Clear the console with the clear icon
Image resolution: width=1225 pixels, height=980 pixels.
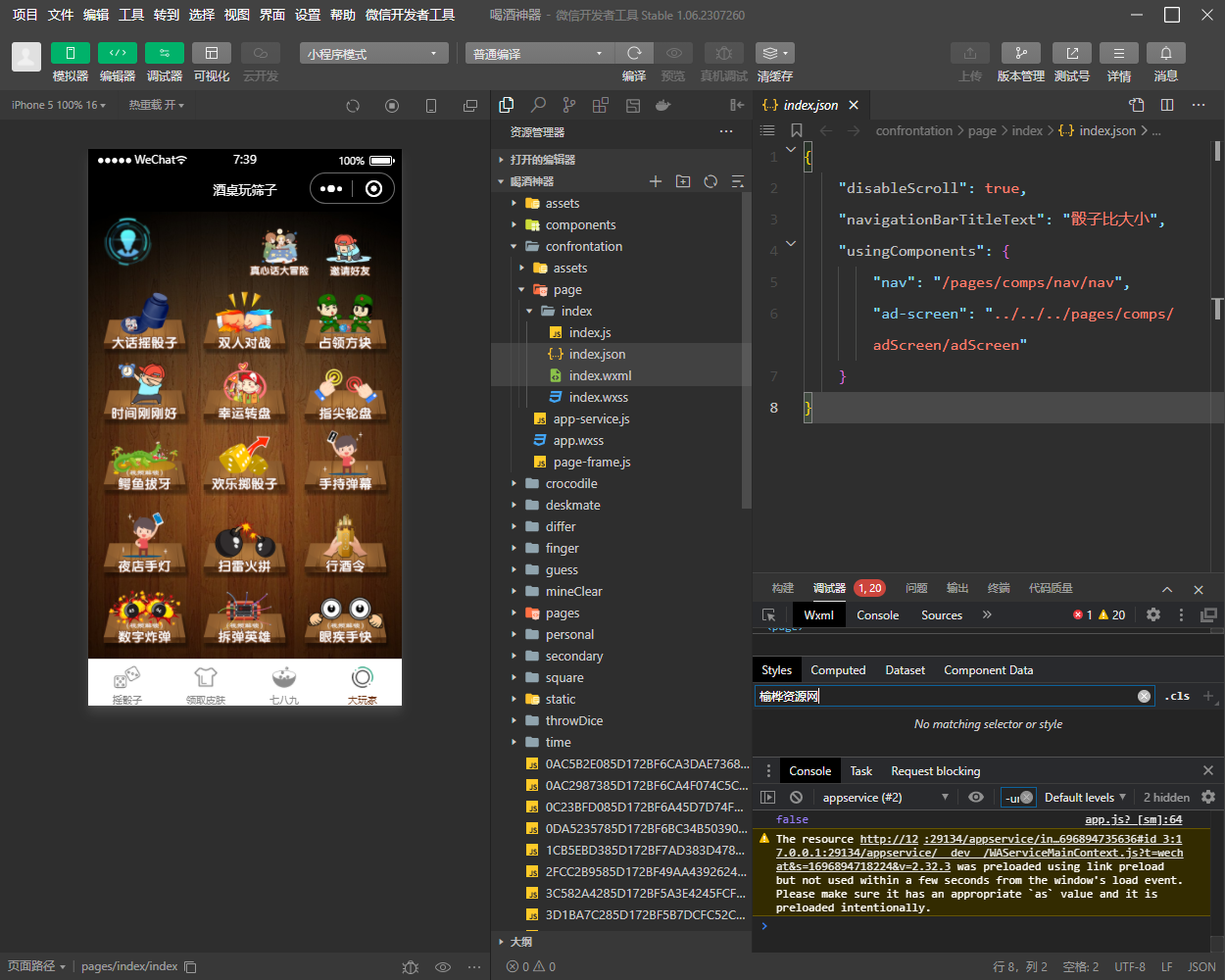pyautogui.click(x=797, y=797)
